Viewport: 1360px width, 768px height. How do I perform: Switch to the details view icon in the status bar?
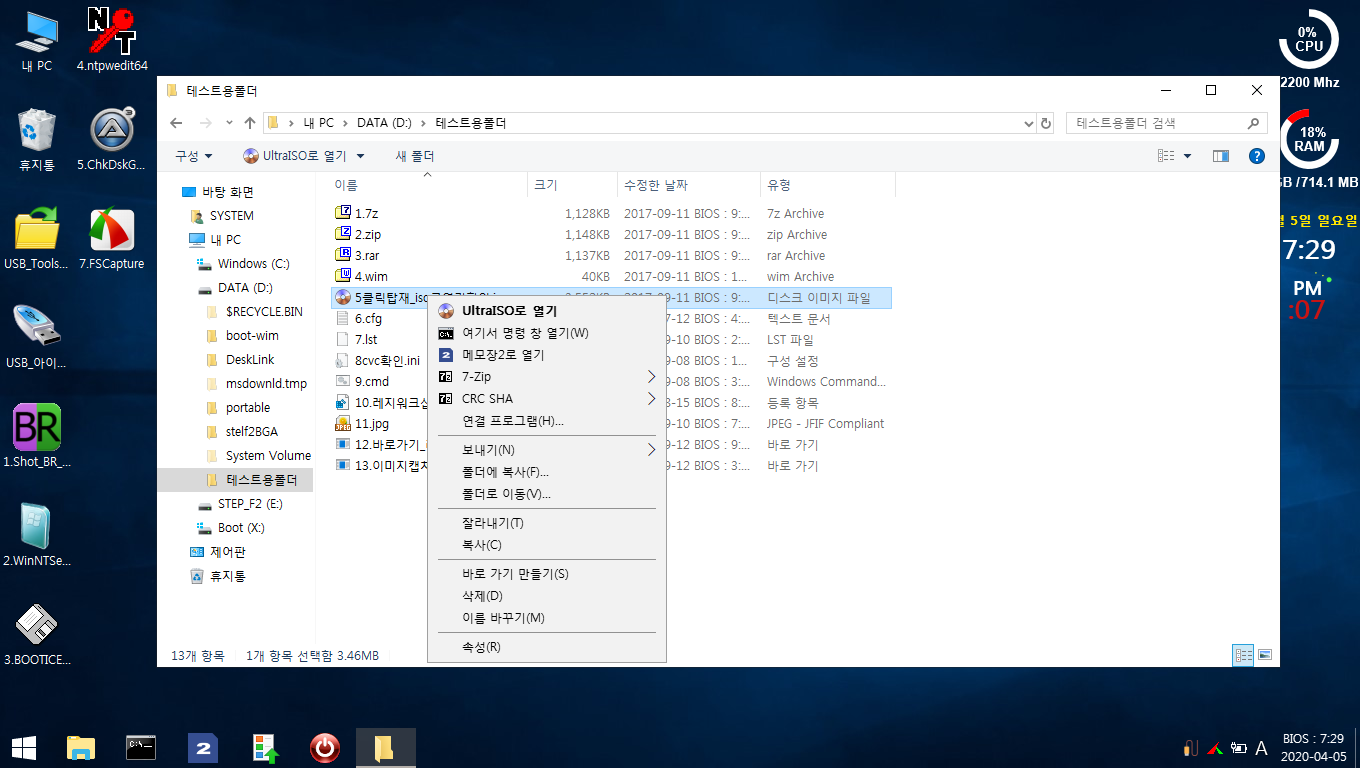pos(1244,655)
